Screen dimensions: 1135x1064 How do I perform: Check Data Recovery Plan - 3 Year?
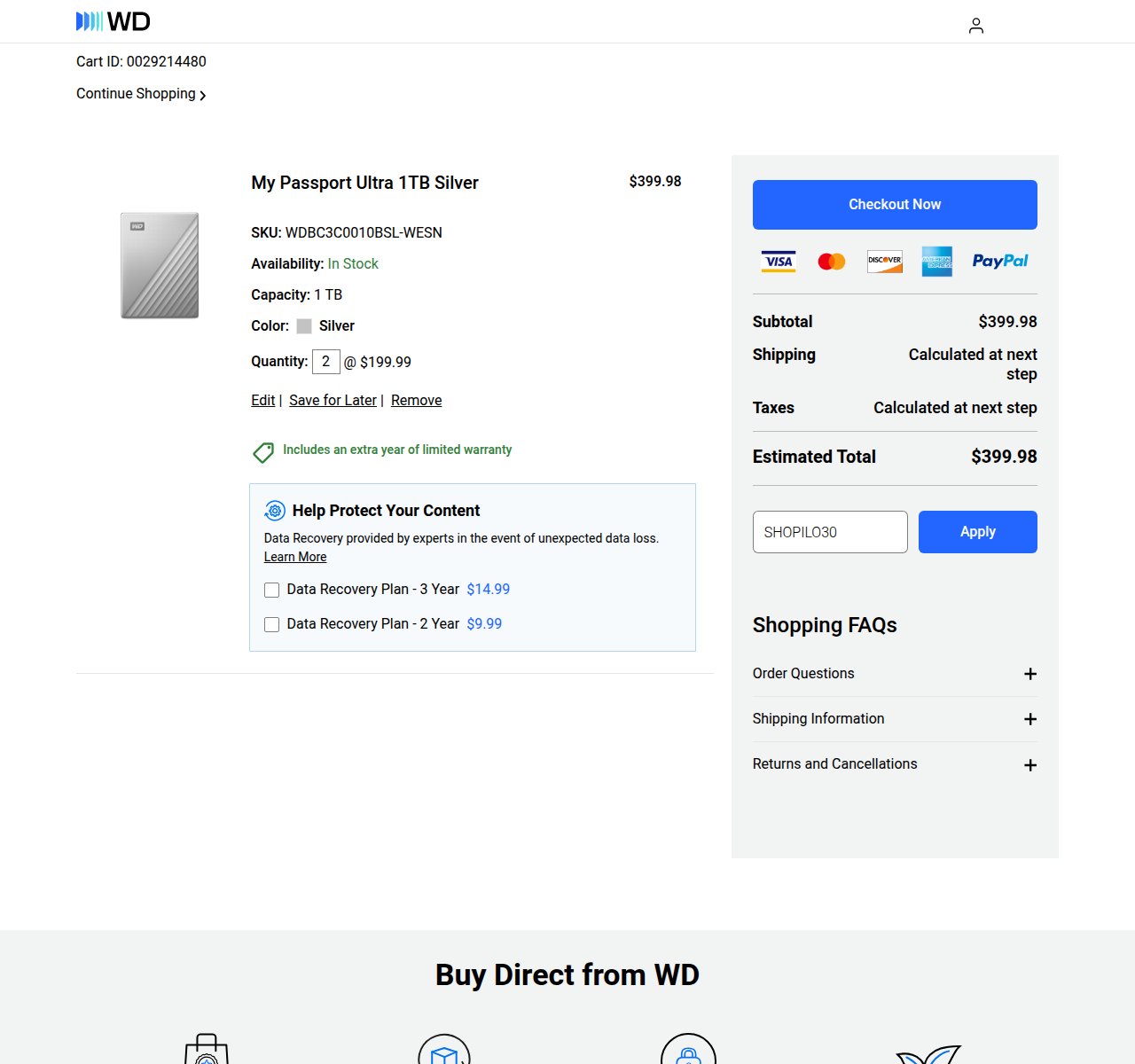click(x=272, y=590)
